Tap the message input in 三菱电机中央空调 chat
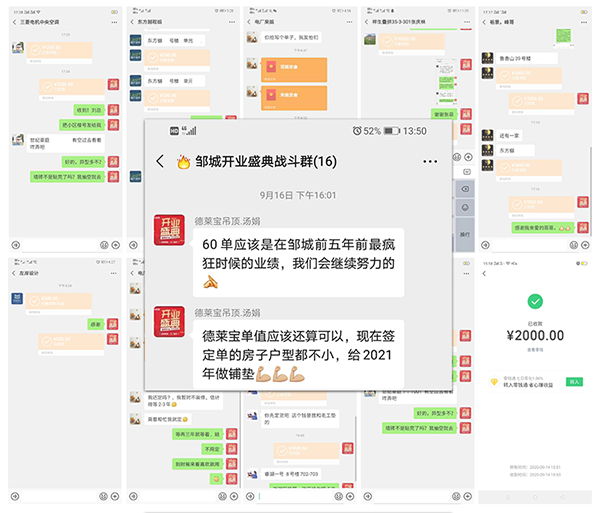 pos(60,245)
